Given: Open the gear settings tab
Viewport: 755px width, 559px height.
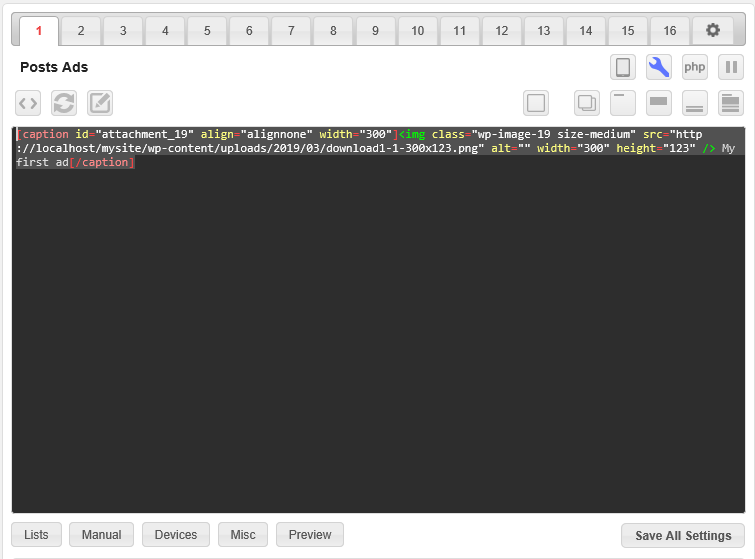Looking at the screenshot, I should coord(712,31).
